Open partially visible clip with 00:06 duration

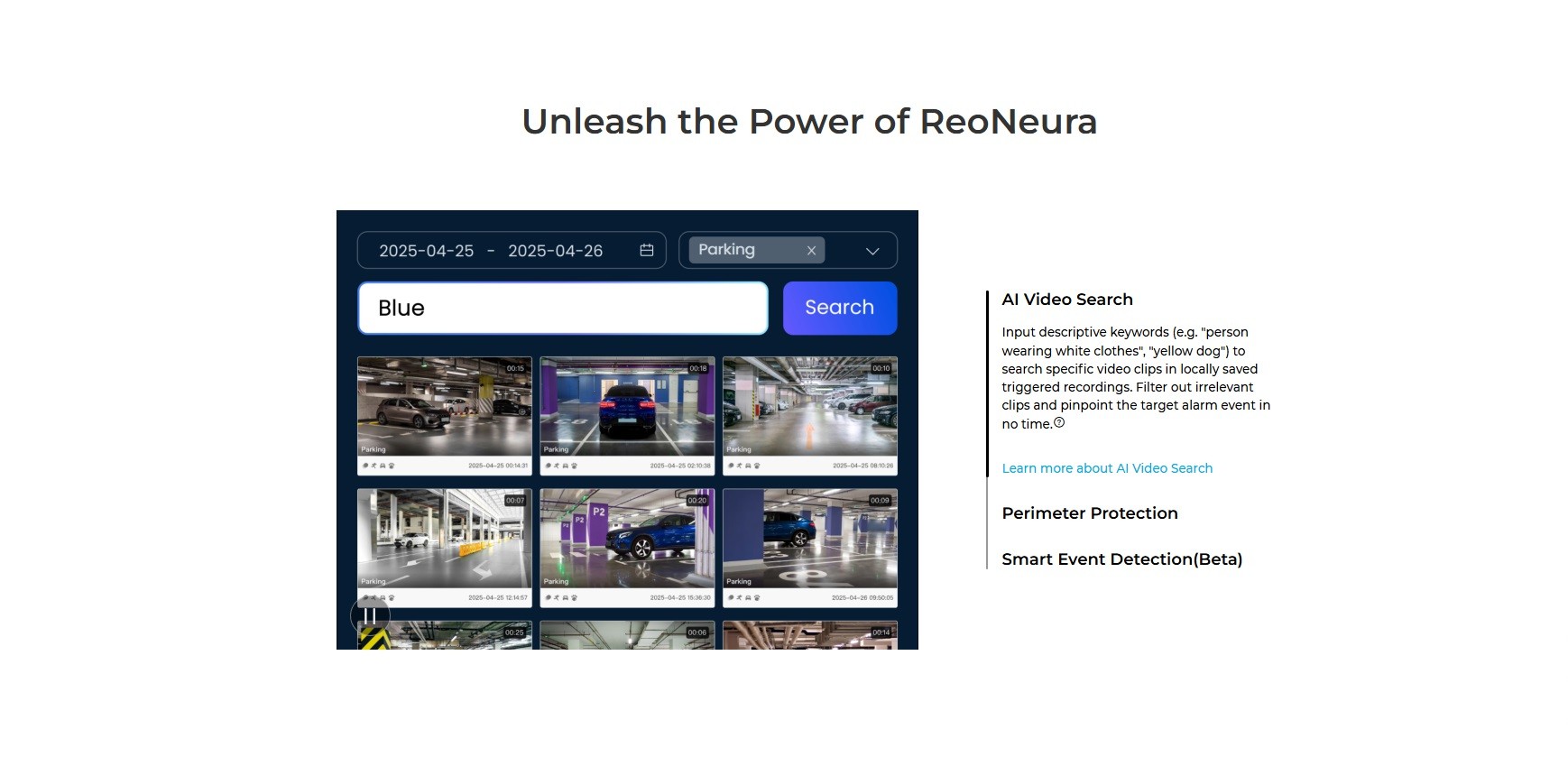(627, 635)
